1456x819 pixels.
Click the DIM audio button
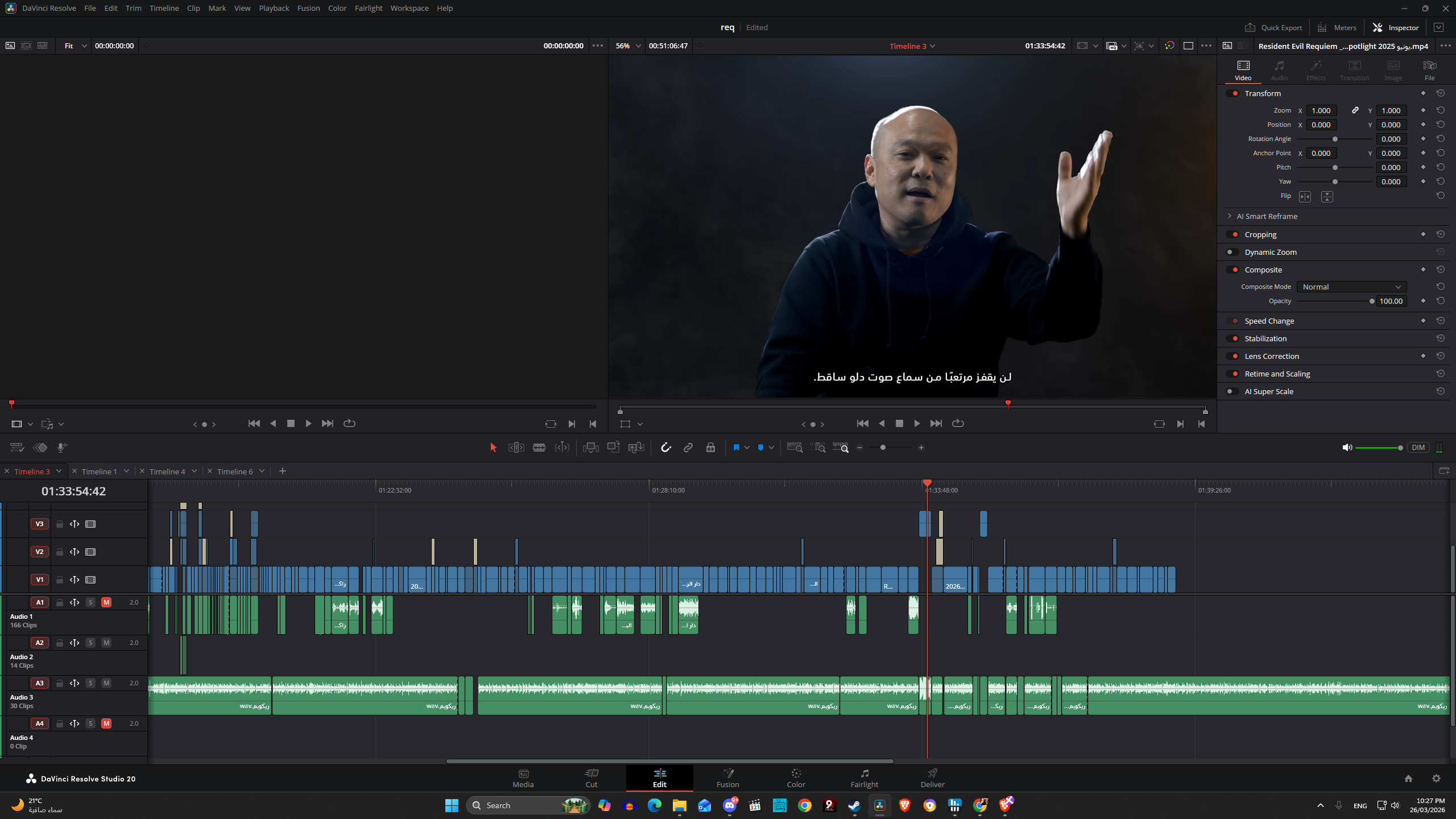coord(1418,448)
